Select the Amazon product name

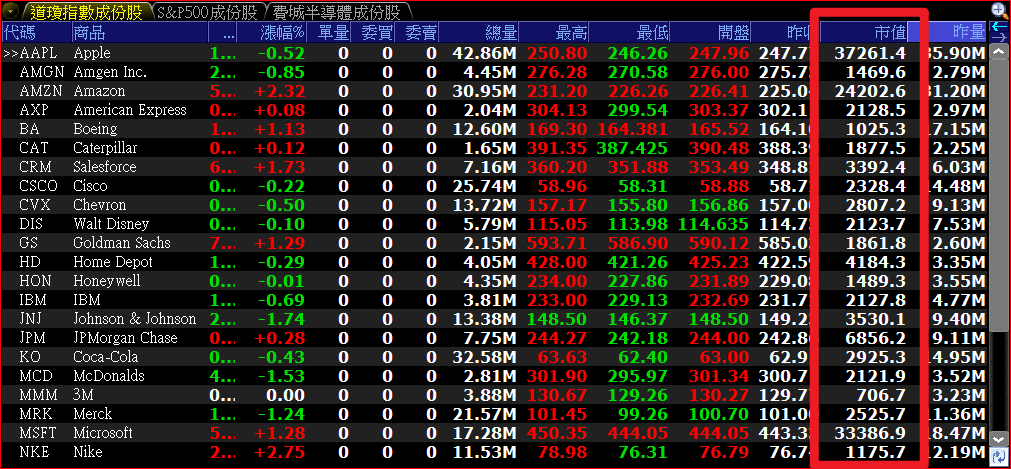coord(99,91)
